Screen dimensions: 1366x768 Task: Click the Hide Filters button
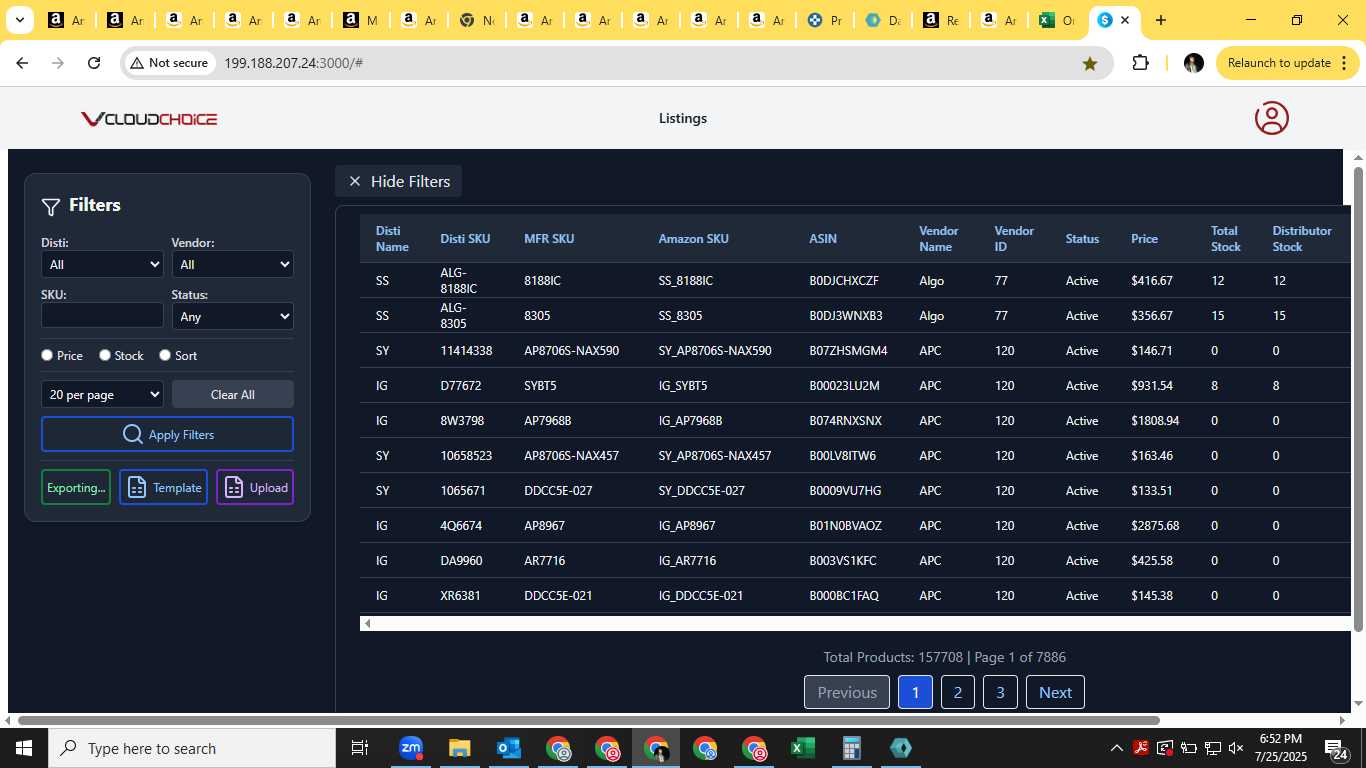(398, 181)
